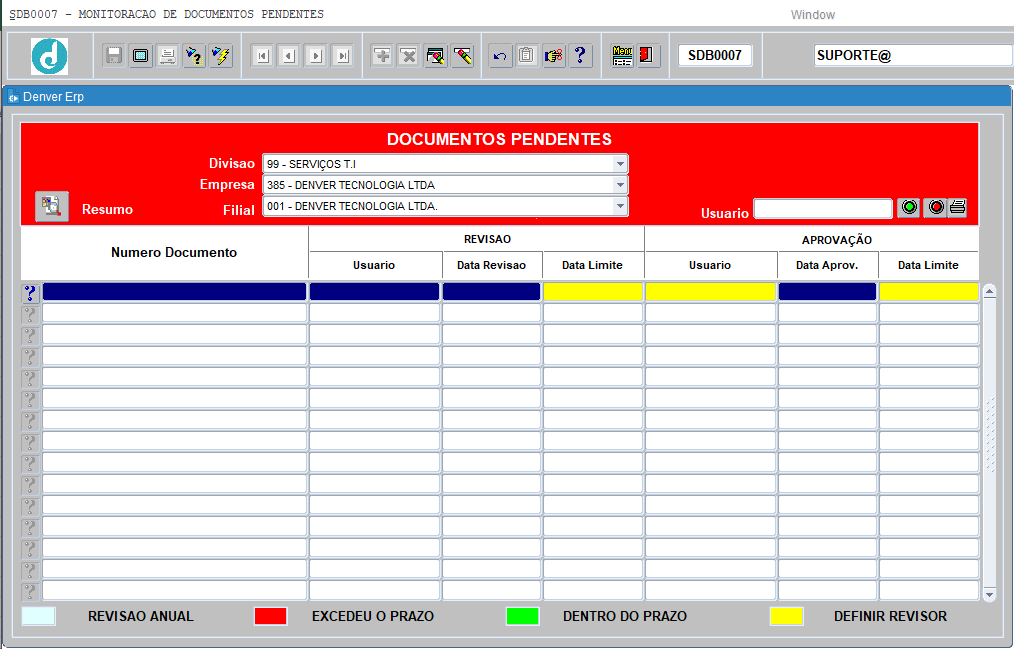
Task: Click the REVISAO group header
Action: 488,239
